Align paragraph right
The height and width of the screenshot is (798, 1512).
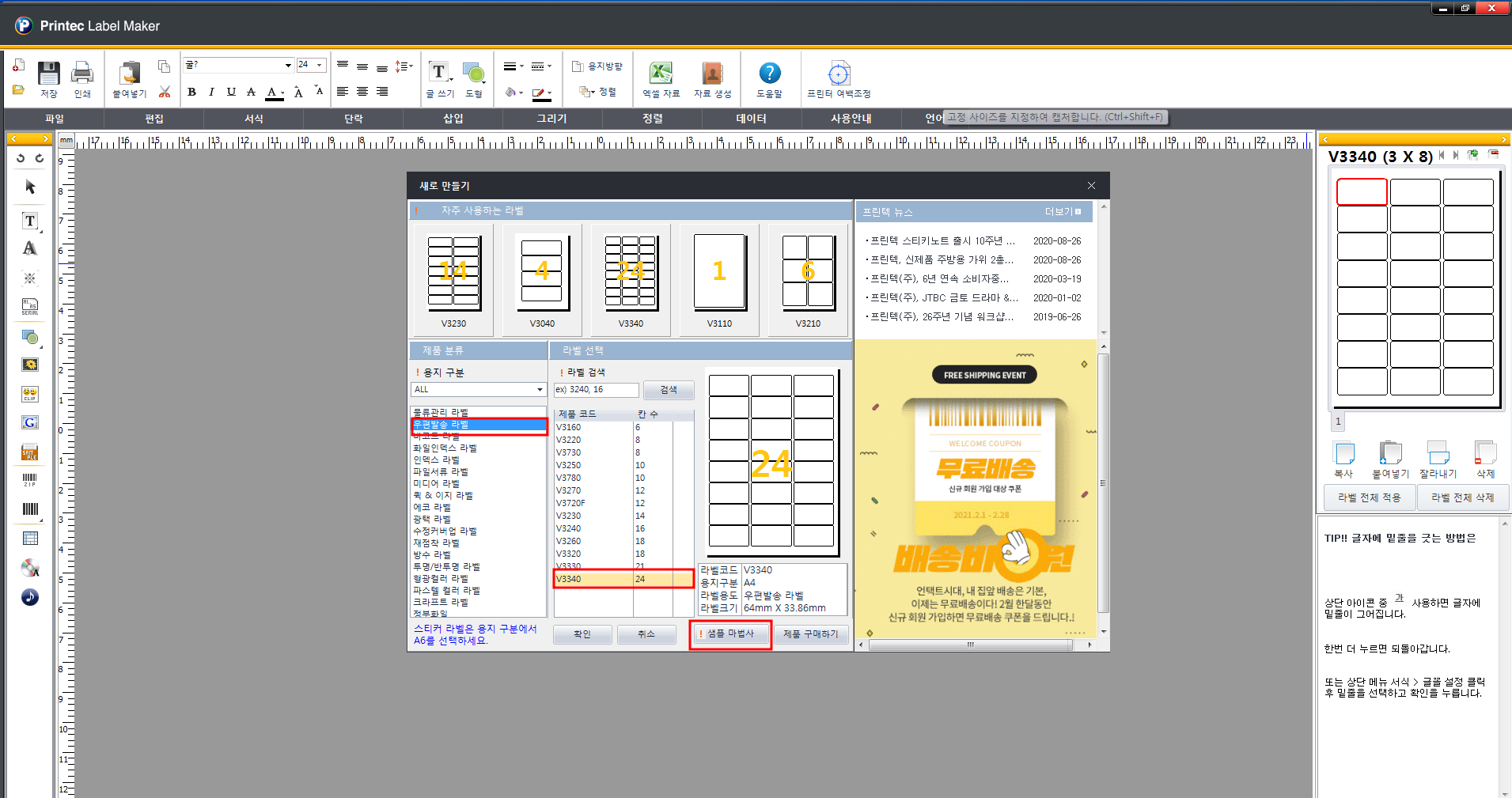pos(382,92)
